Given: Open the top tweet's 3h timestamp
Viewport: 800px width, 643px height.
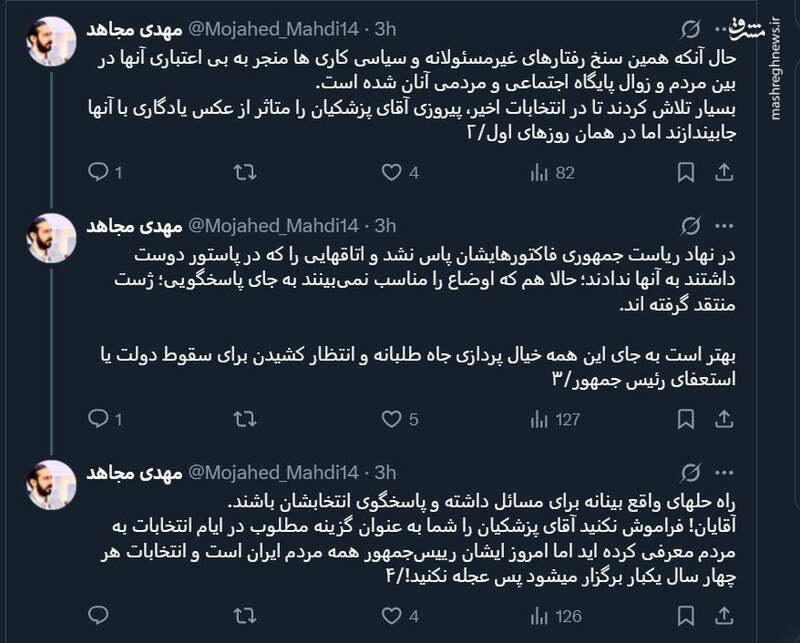Looking at the screenshot, I should (x=386, y=25).
